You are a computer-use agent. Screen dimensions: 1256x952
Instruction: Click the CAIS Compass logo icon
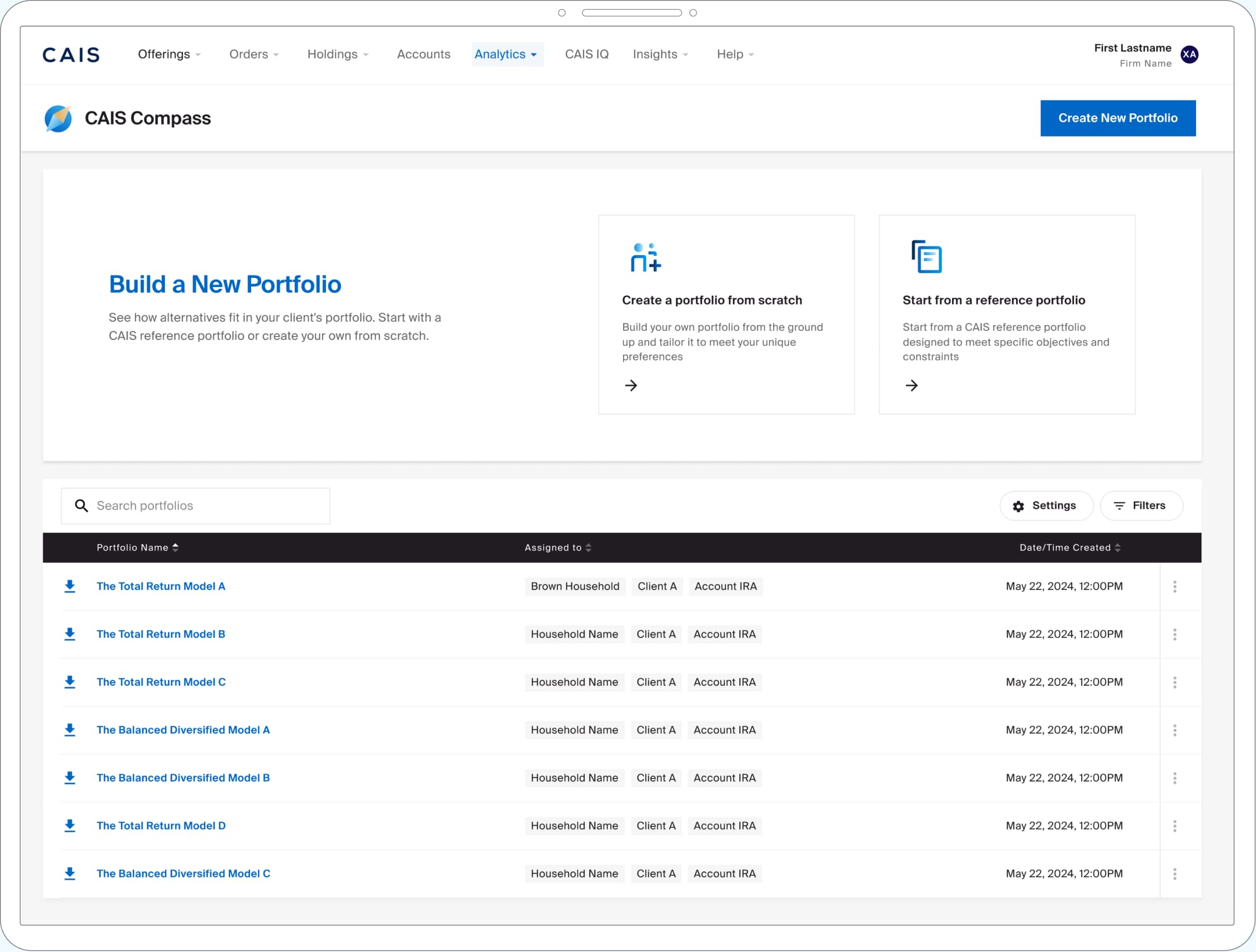pos(58,119)
